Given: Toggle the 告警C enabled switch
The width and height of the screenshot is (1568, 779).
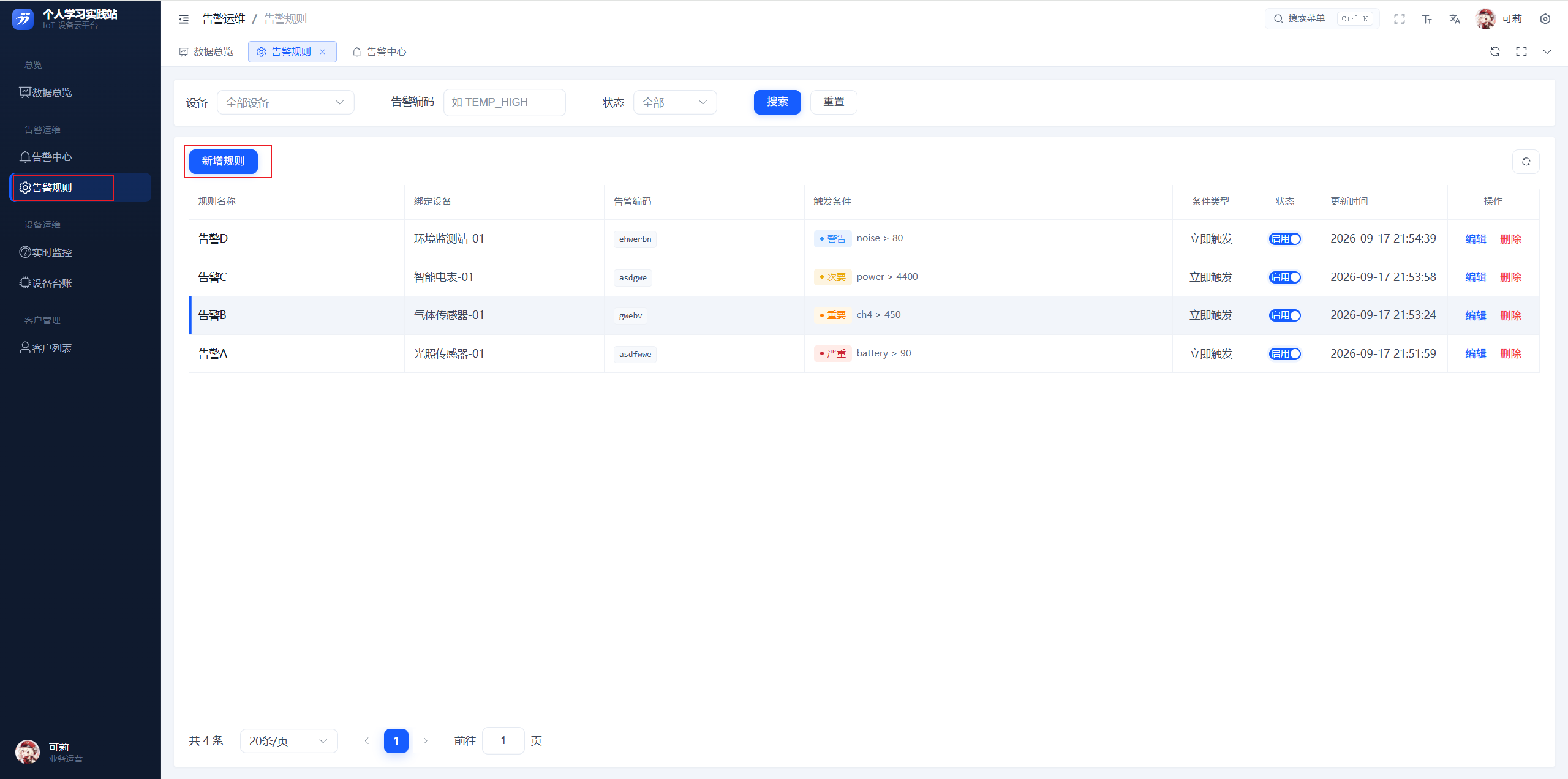Looking at the screenshot, I should coord(1284,277).
